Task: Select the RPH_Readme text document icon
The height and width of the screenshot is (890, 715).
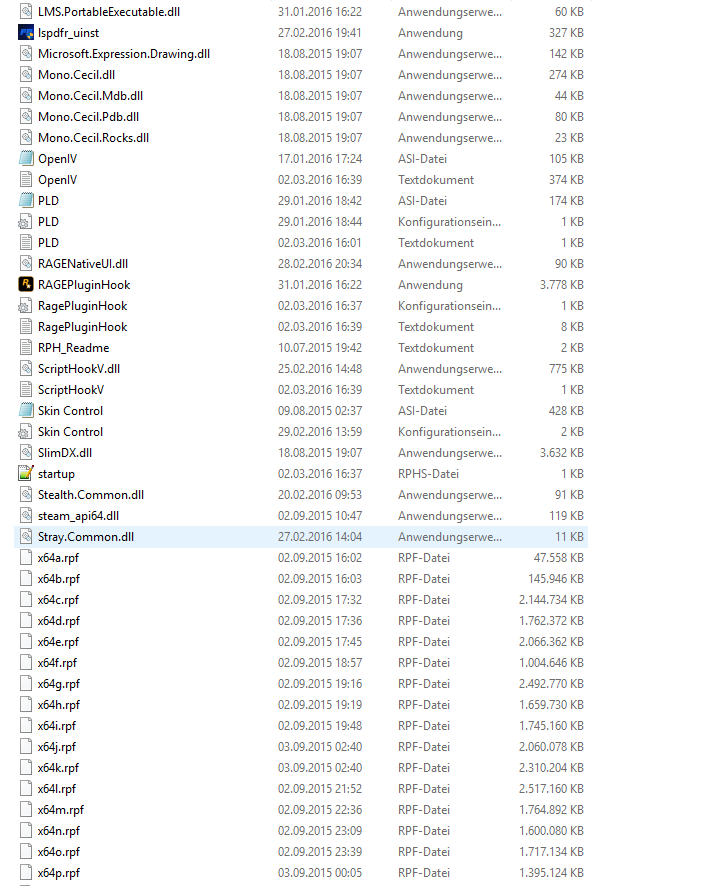Action: click(x=26, y=348)
